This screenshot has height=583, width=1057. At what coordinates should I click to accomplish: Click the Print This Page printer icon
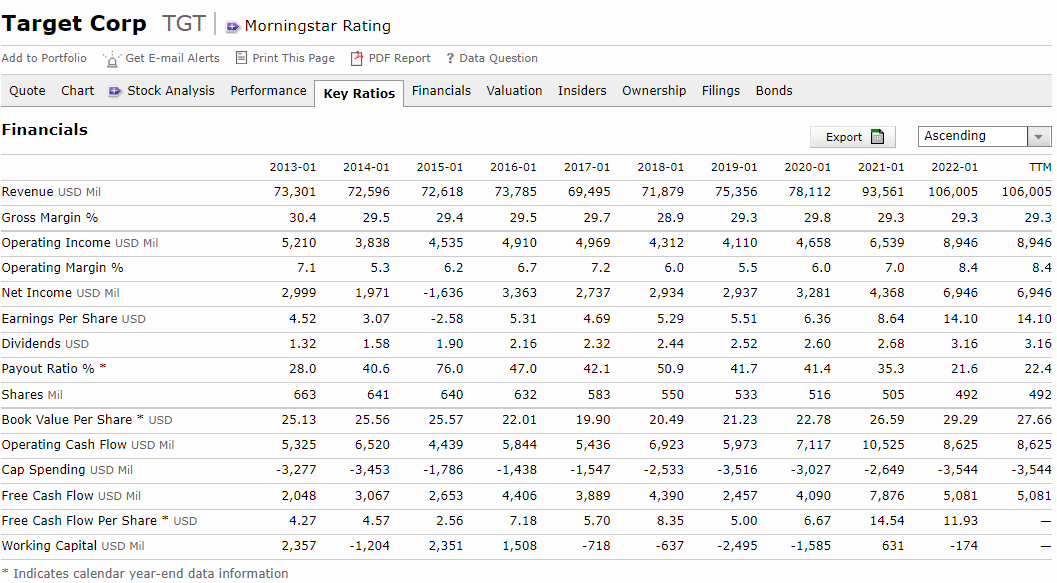(241, 58)
